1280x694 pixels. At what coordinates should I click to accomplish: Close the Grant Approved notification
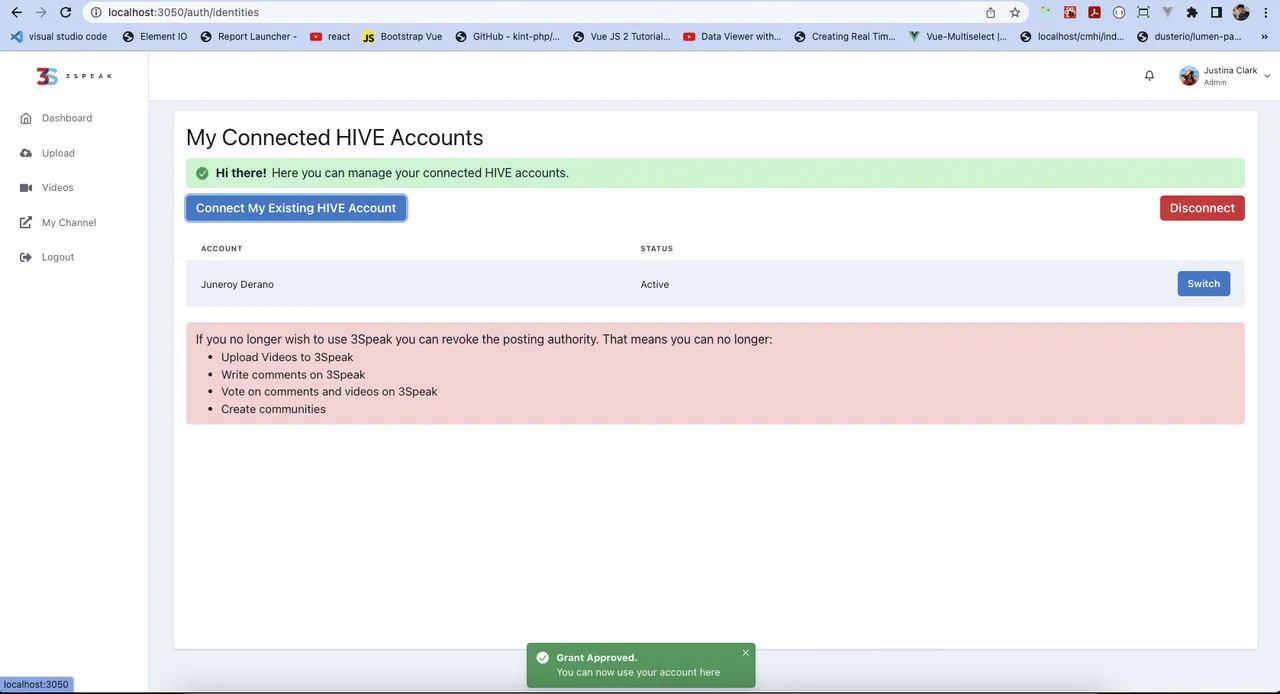click(x=745, y=653)
